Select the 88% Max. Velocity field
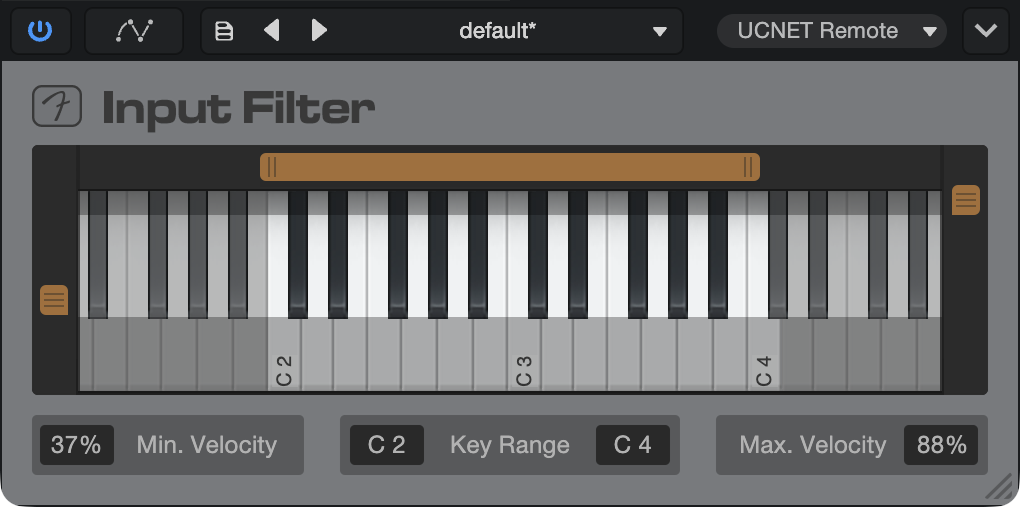Screen dimensions: 1020x507 tap(941, 445)
